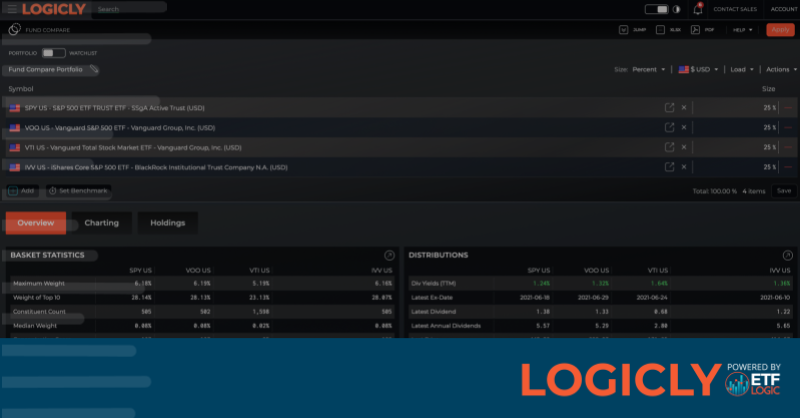This screenshot has height=418, width=800.
Task: Export the comparison as PDF
Action: click(x=697, y=30)
